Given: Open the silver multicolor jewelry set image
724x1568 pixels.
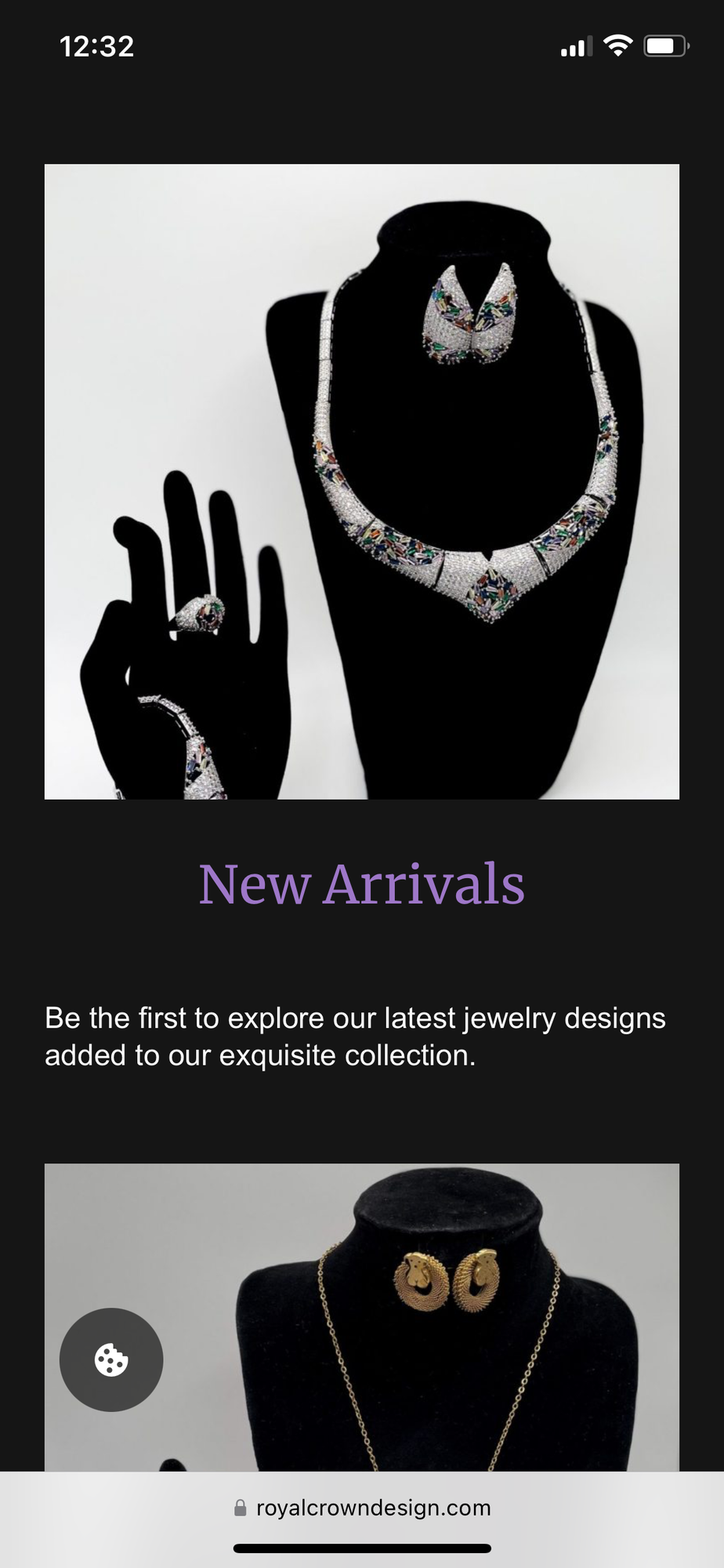Looking at the screenshot, I should 362,481.
